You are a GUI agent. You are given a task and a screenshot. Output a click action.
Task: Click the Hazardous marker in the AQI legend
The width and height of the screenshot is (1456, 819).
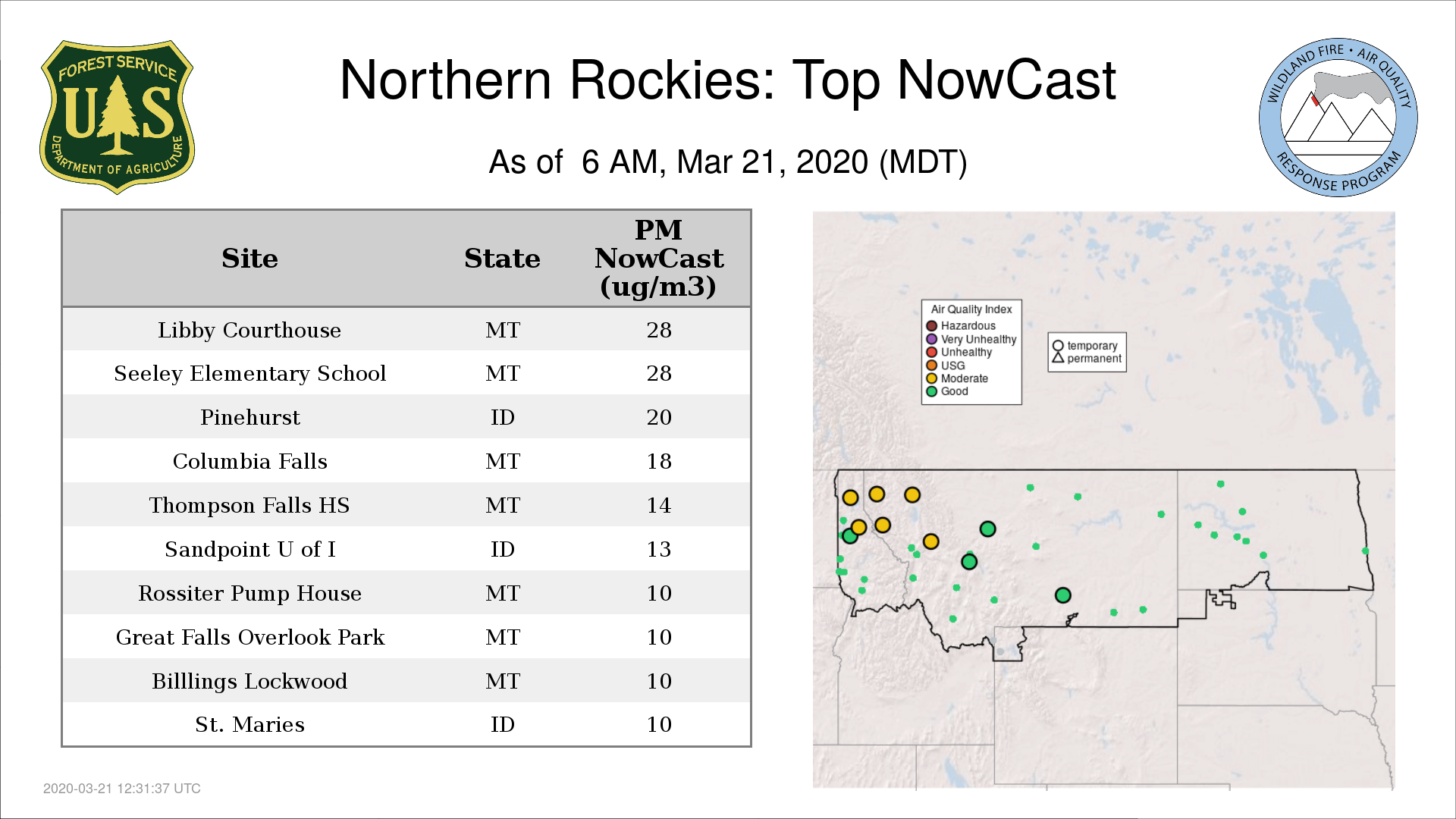coord(931,326)
